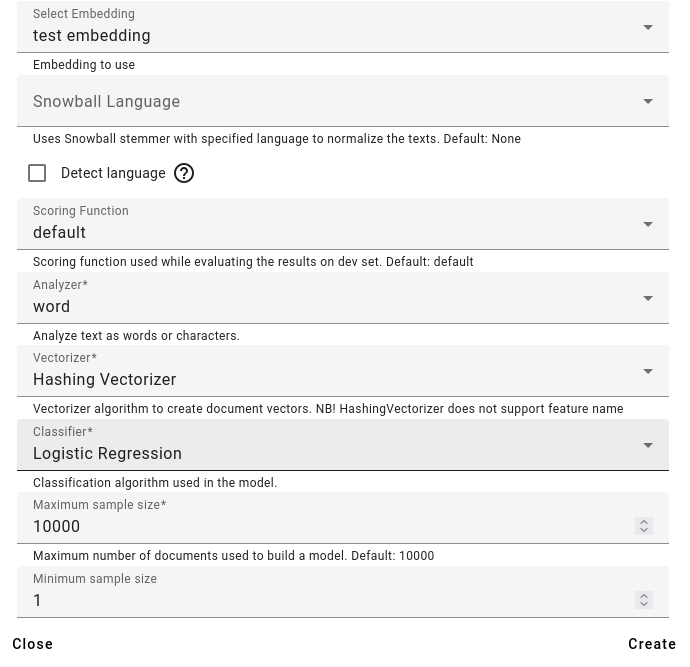The width and height of the screenshot is (690, 667).
Task: Open the Select Embedding dropdown arrow
Action: pyautogui.click(x=648, y=28)
